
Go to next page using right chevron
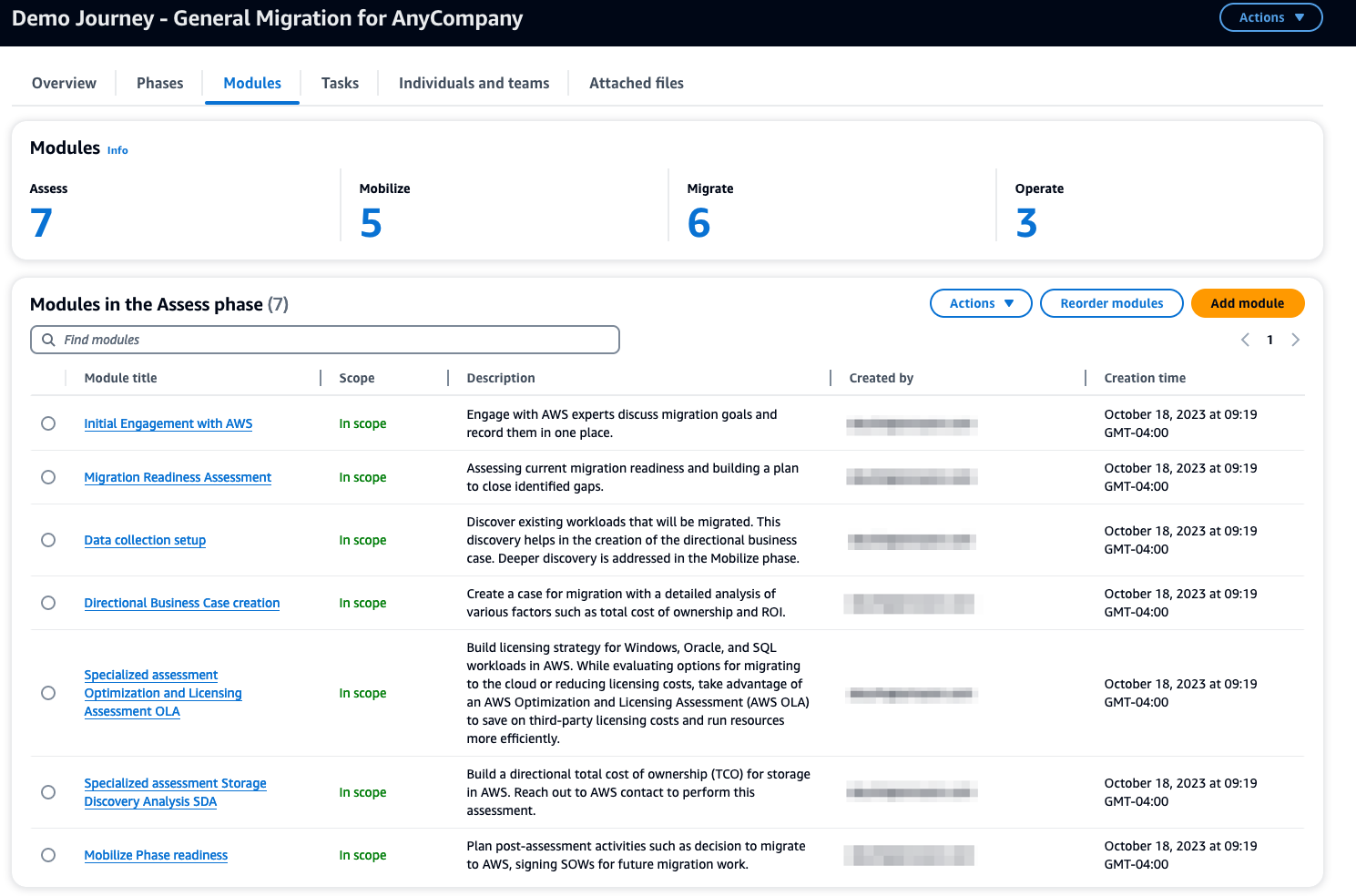(1296, 339)
